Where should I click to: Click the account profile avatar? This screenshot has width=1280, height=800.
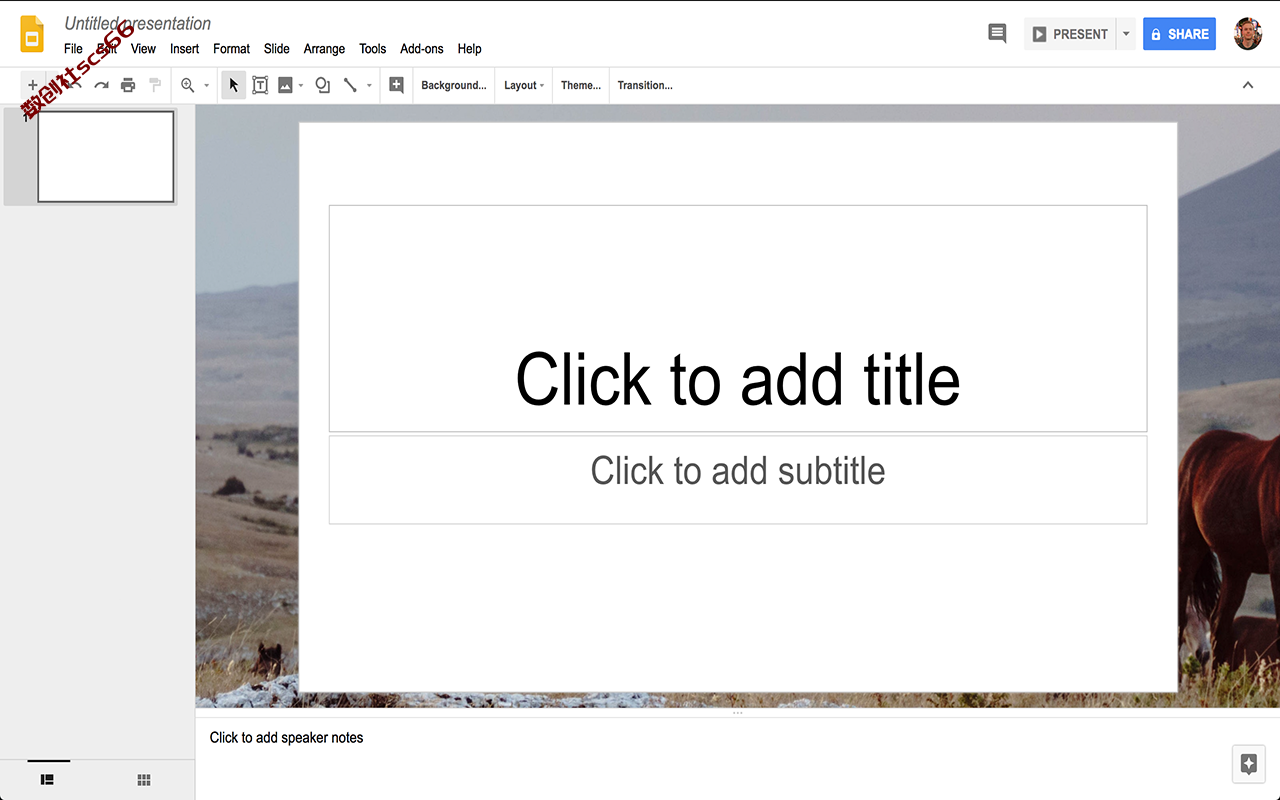click(1248, 33)
